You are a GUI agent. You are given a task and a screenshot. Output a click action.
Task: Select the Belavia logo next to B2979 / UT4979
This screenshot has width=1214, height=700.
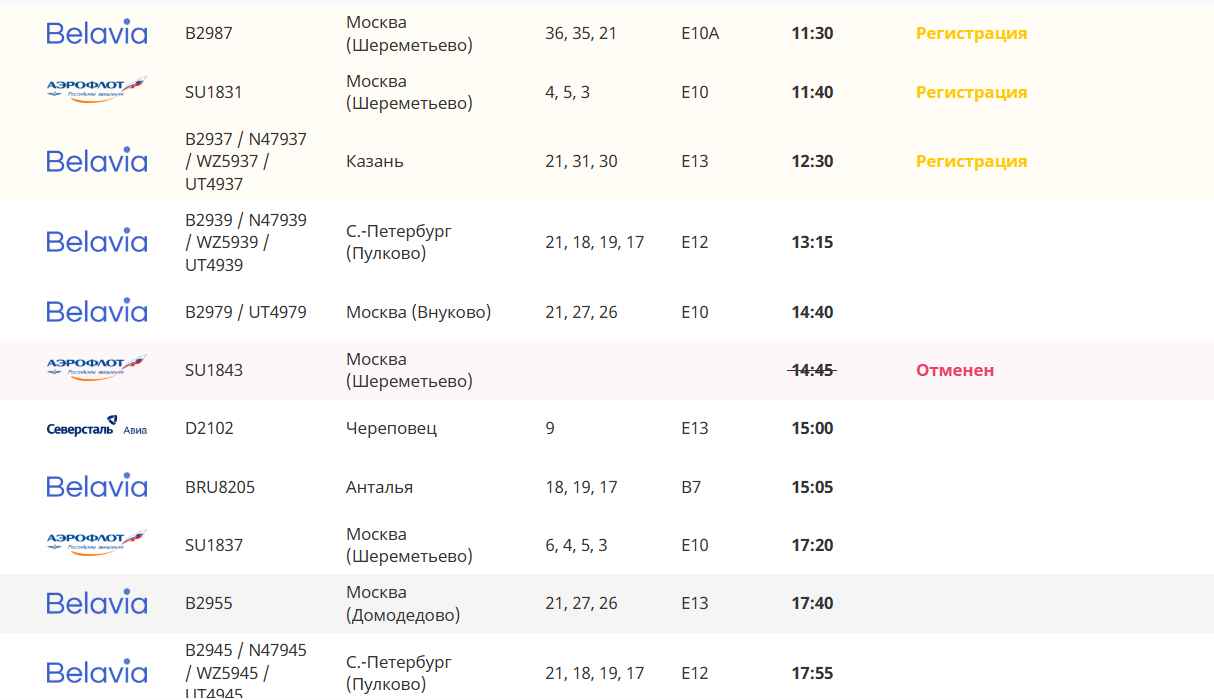97,312
